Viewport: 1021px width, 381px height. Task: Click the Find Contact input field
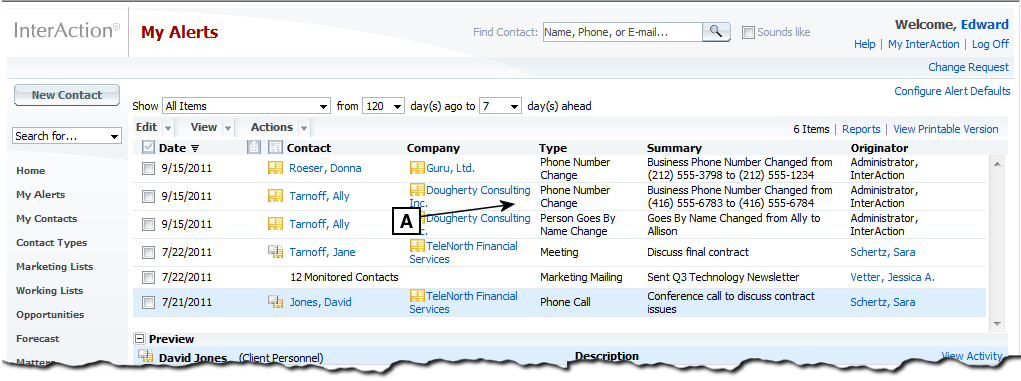[622, 31]
